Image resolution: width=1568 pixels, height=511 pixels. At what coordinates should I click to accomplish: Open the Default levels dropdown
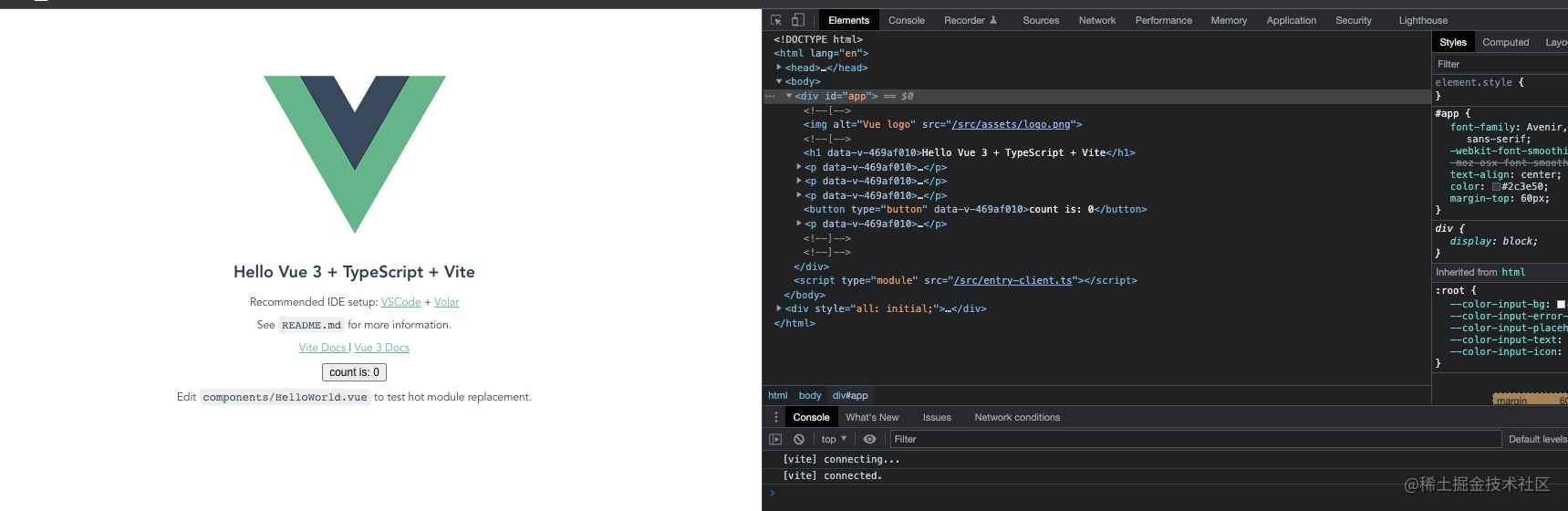pos(1537,439)
